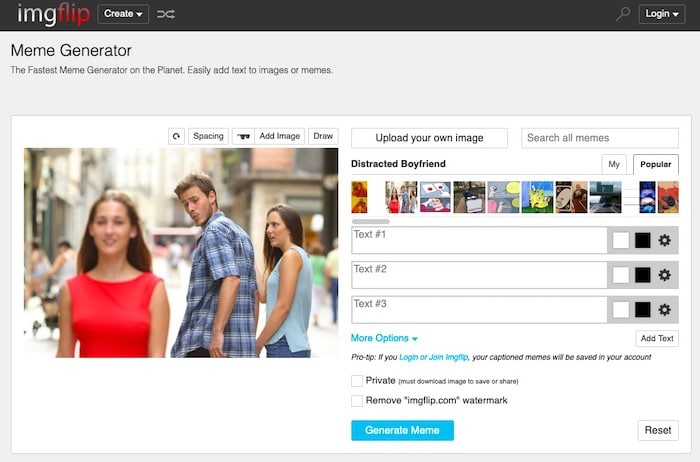The image size is (700, 462).
Task: Open settings gear for Text #3
Action: click(x=664, y=310)
